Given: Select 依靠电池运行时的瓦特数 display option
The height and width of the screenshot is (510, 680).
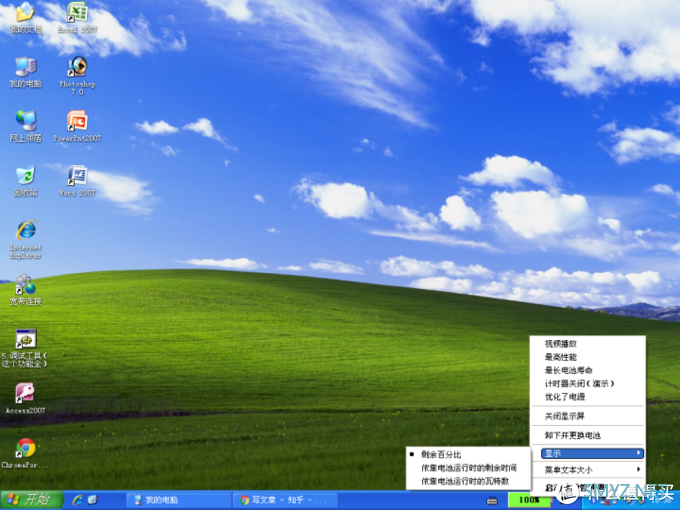Looking at the screenshot, I should coord(468,481).
